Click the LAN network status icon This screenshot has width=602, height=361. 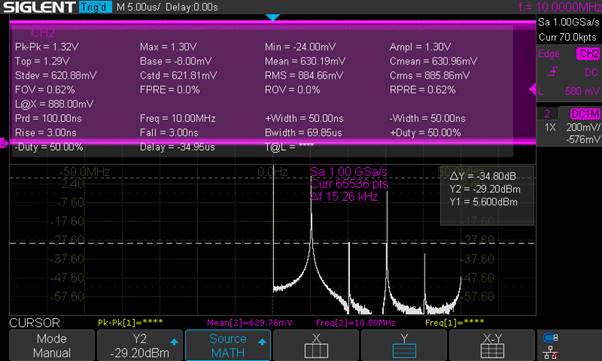551,353
